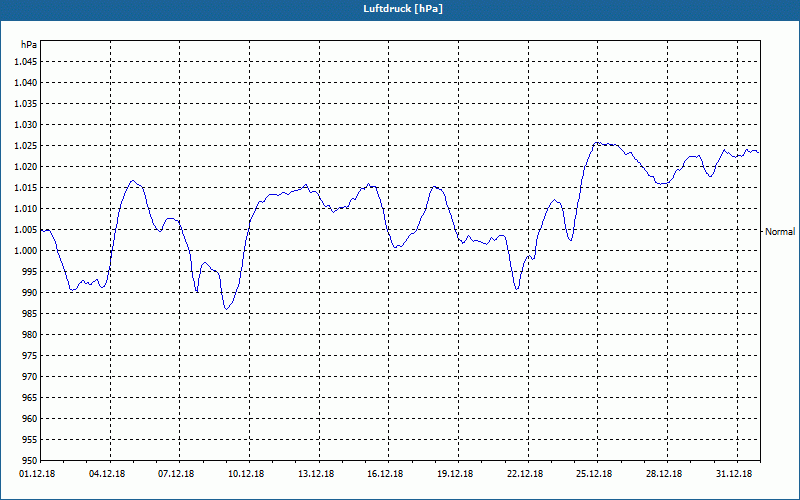Select the 04.12.18 date label

pos(107,474)
